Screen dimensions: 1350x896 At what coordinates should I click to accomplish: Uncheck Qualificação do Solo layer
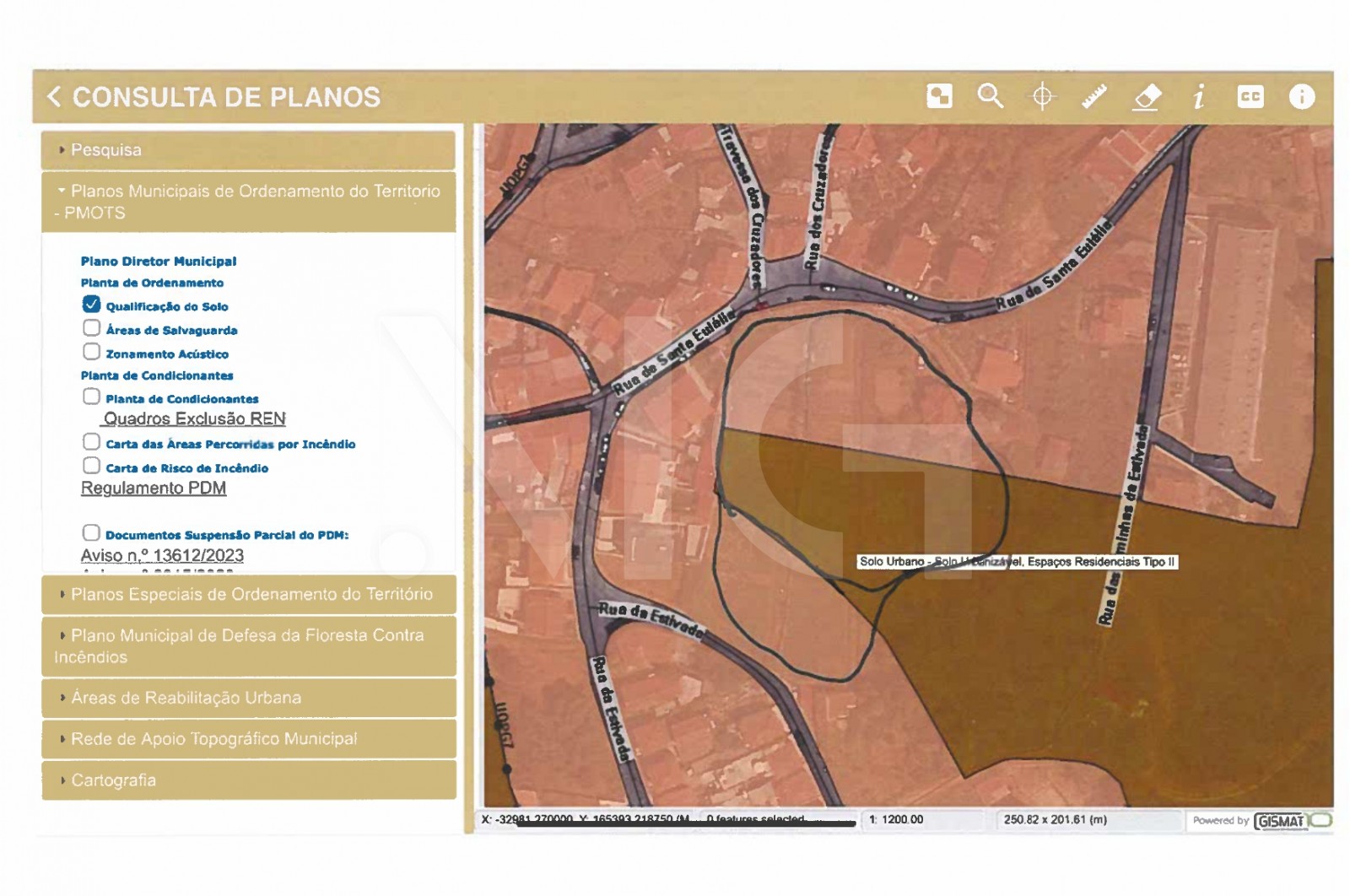pos(91,305)
